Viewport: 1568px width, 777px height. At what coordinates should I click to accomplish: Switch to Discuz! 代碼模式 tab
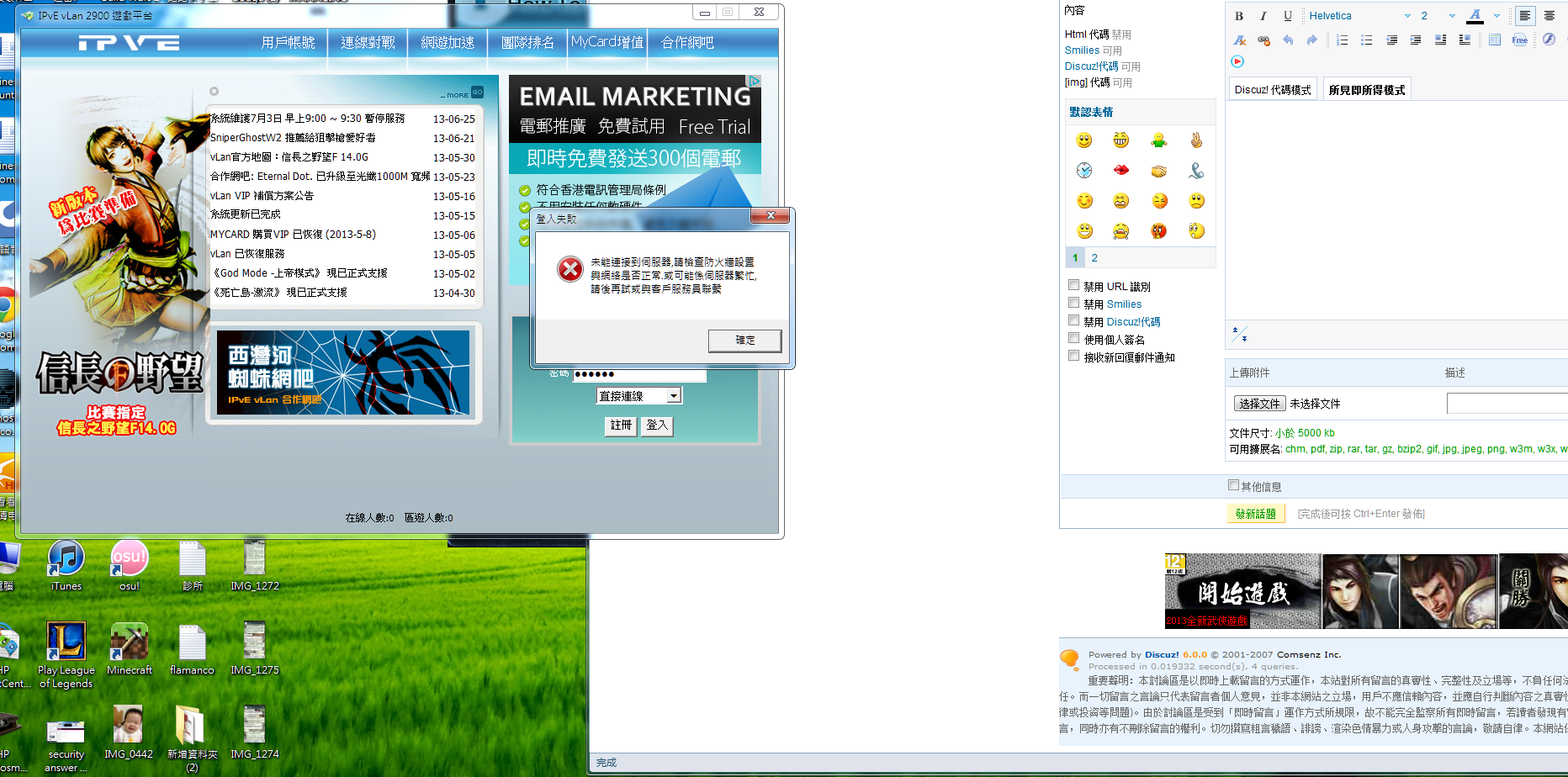[x=1273, y=90]
